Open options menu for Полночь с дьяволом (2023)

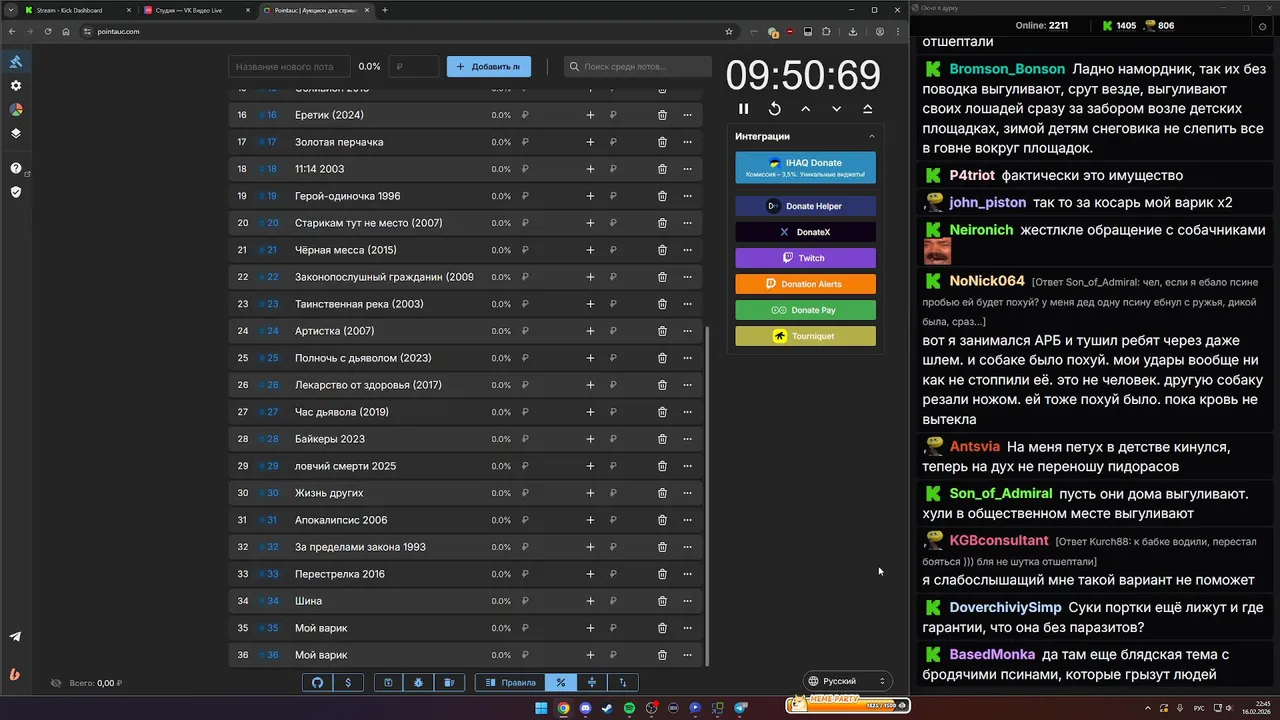[x=687, y=358]
